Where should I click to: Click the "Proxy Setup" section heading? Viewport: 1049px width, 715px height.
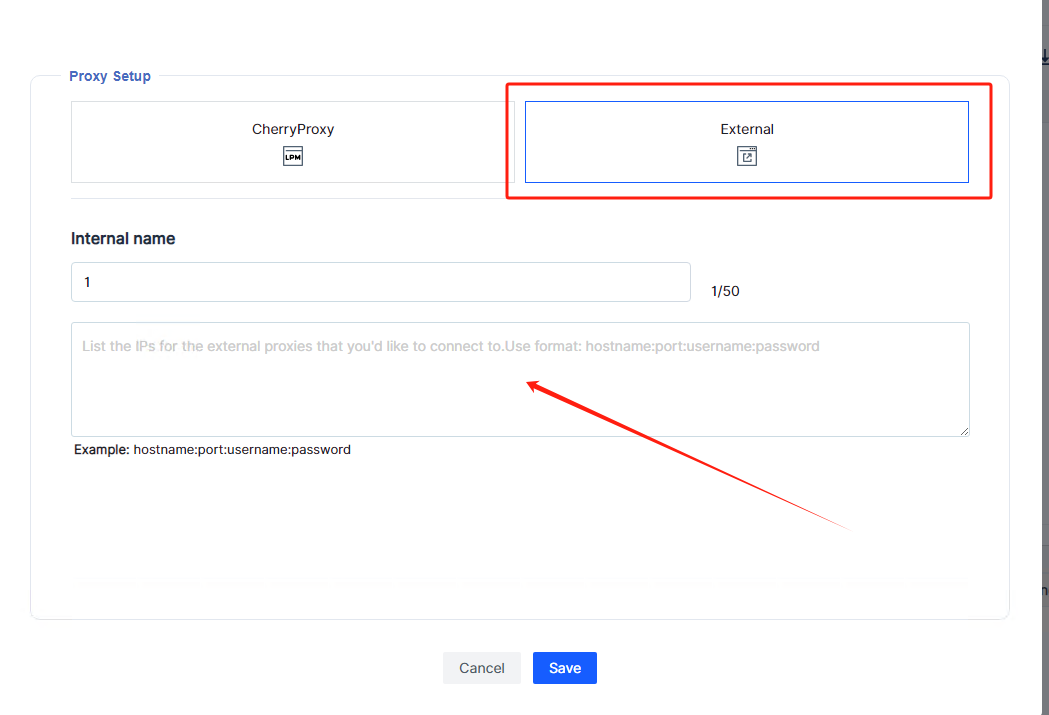coord(110,76)
